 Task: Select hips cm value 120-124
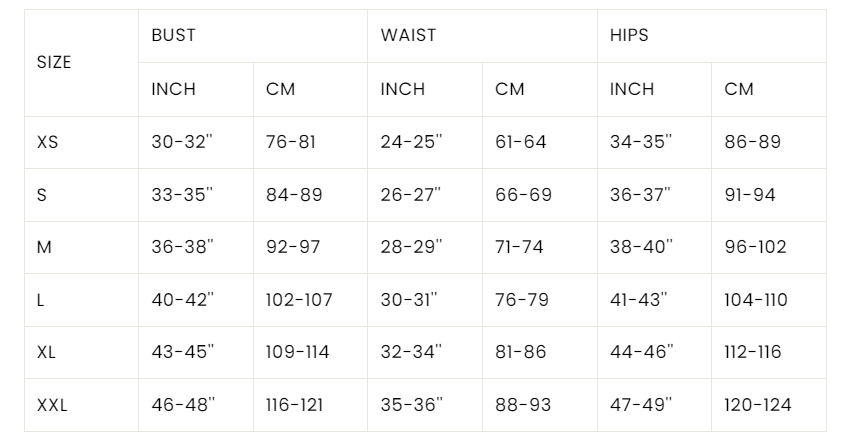(758, 405)
